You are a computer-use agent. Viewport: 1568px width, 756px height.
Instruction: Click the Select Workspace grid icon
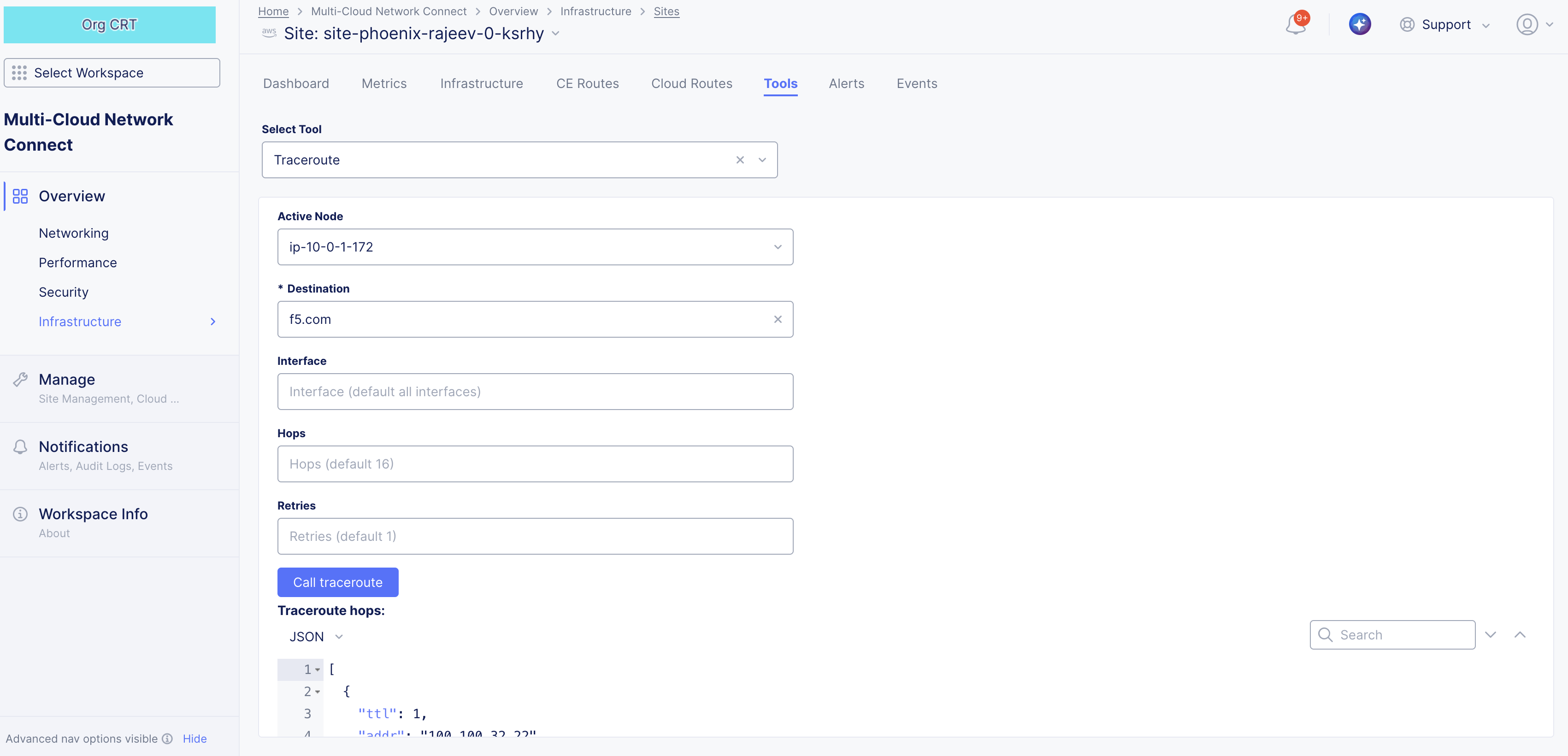pyautogui.click(x=19, y=73)
